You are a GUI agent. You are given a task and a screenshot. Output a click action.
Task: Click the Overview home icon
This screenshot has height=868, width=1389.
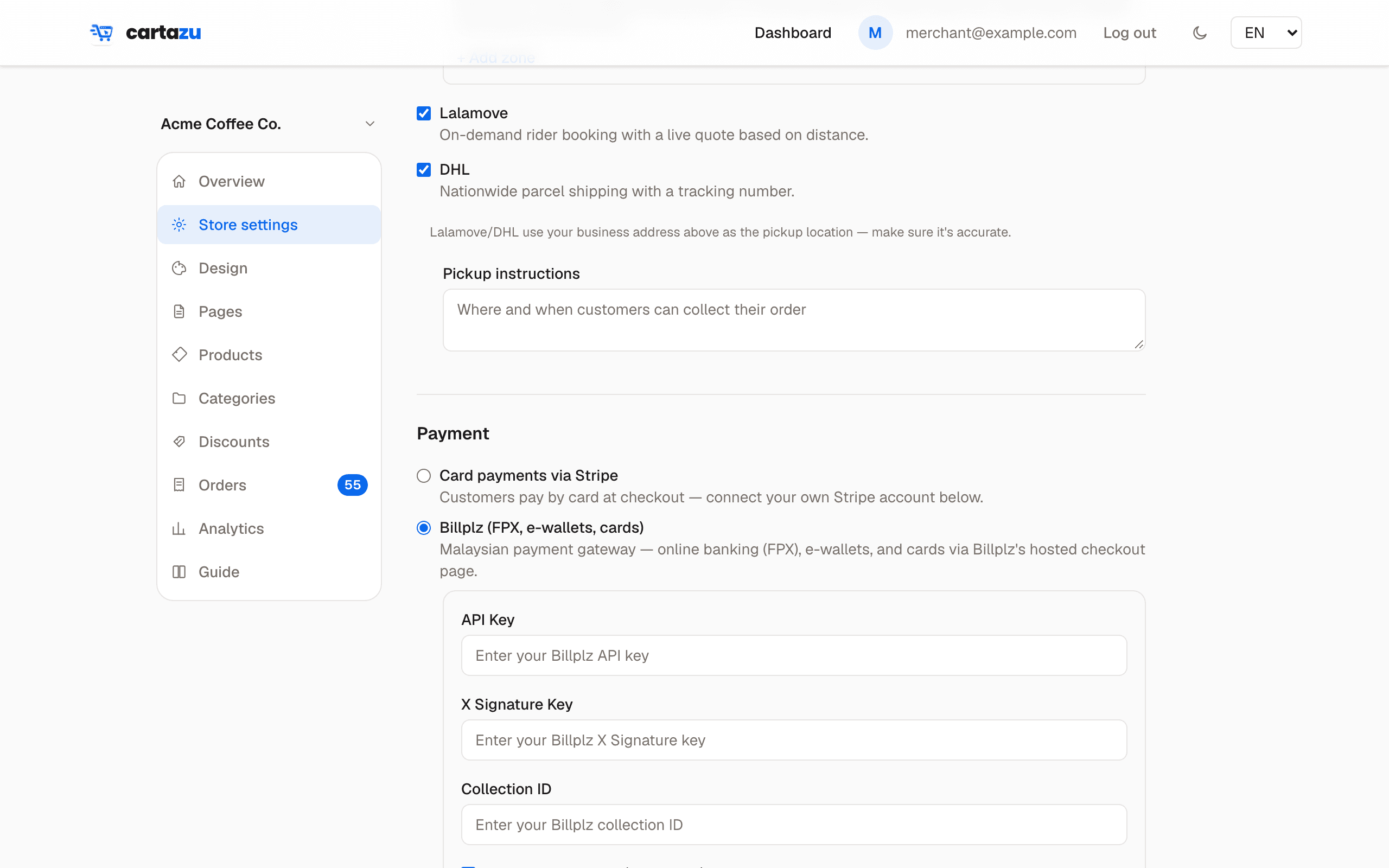tap(179, 181)
